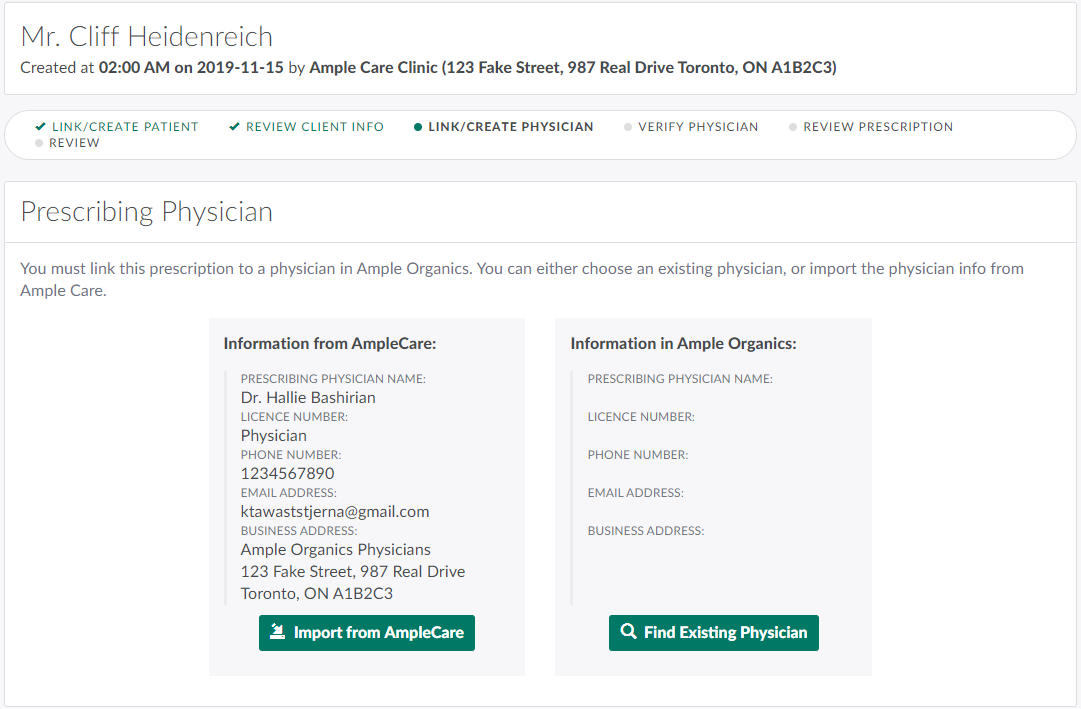Click the Import from AmpleCare button
Viewport: 1081px width, 709px height.
click(x=366, y=633)
